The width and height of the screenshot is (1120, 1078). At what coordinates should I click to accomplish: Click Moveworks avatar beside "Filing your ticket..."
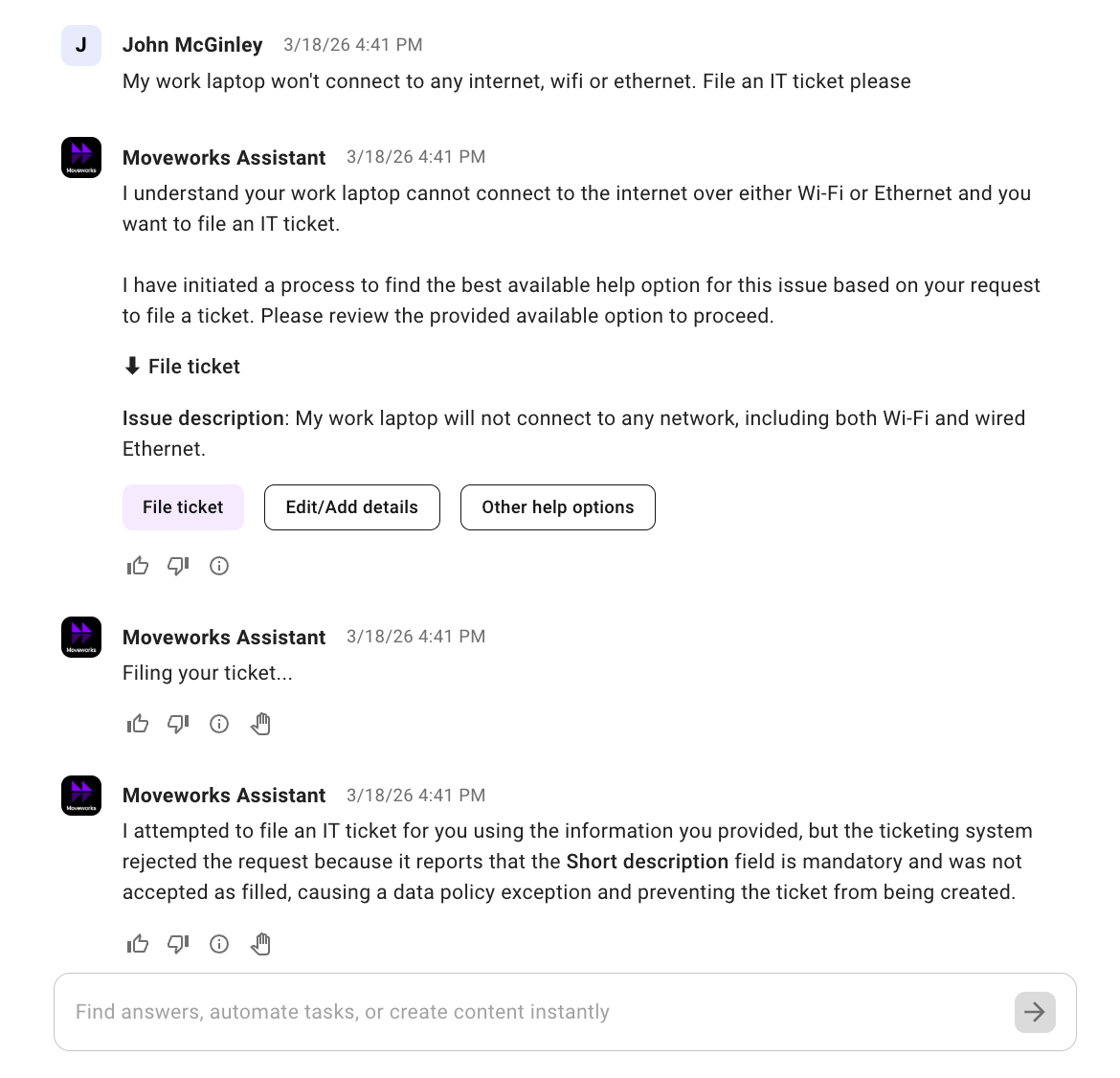81,638
